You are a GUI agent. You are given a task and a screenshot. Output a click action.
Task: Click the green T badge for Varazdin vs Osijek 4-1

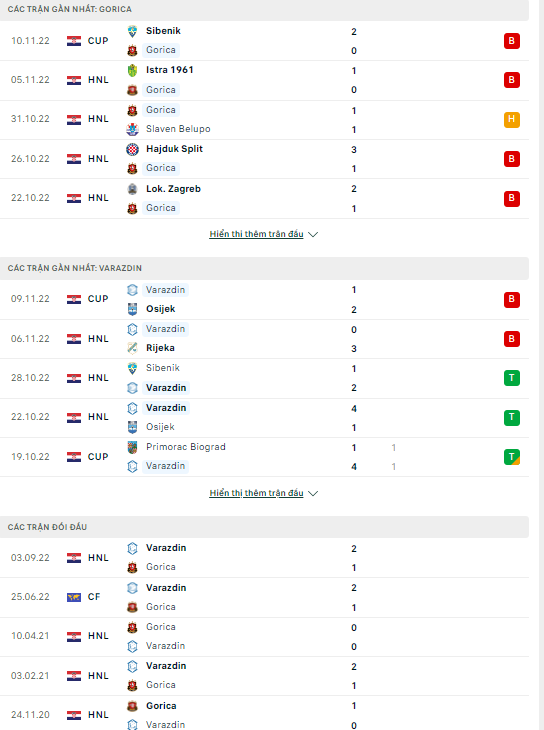[x=511, y=418]
